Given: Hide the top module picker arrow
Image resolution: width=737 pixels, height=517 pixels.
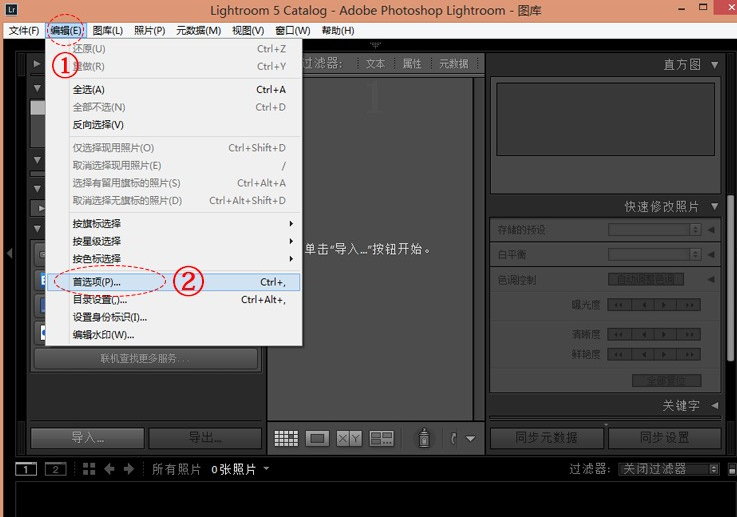Looking at the screenshot, I should (x=375, y=45).
